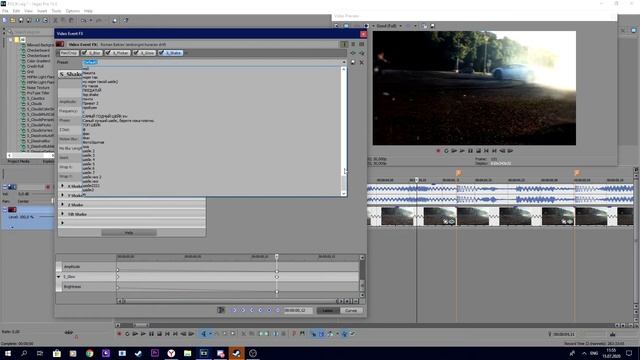Choose 'top shake' preset from list
640x360 pixels.
(91, 95)
